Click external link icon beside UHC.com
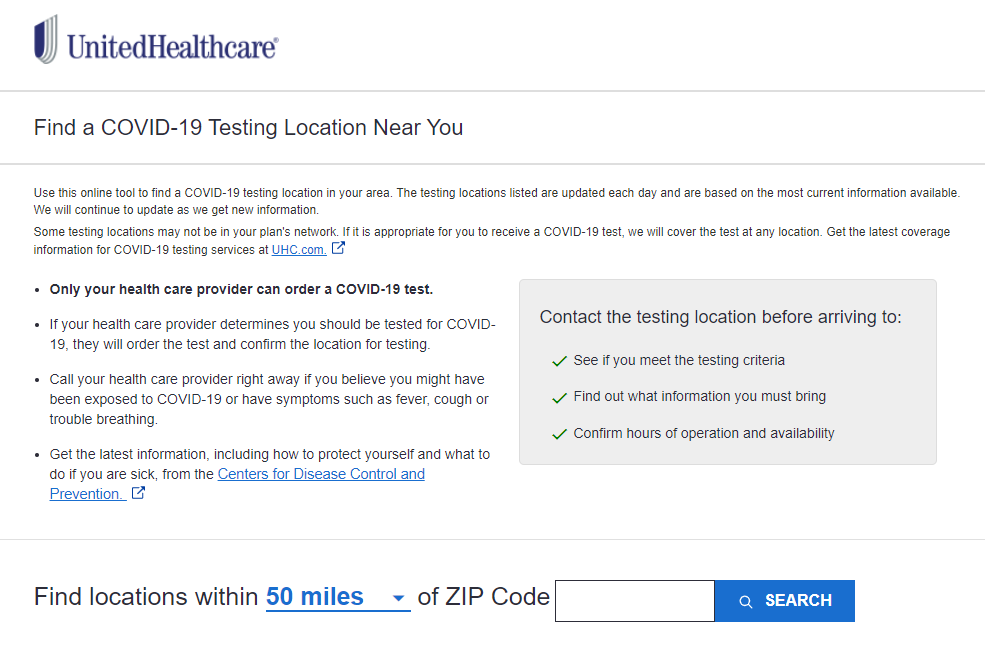 [x=338, y=248]
